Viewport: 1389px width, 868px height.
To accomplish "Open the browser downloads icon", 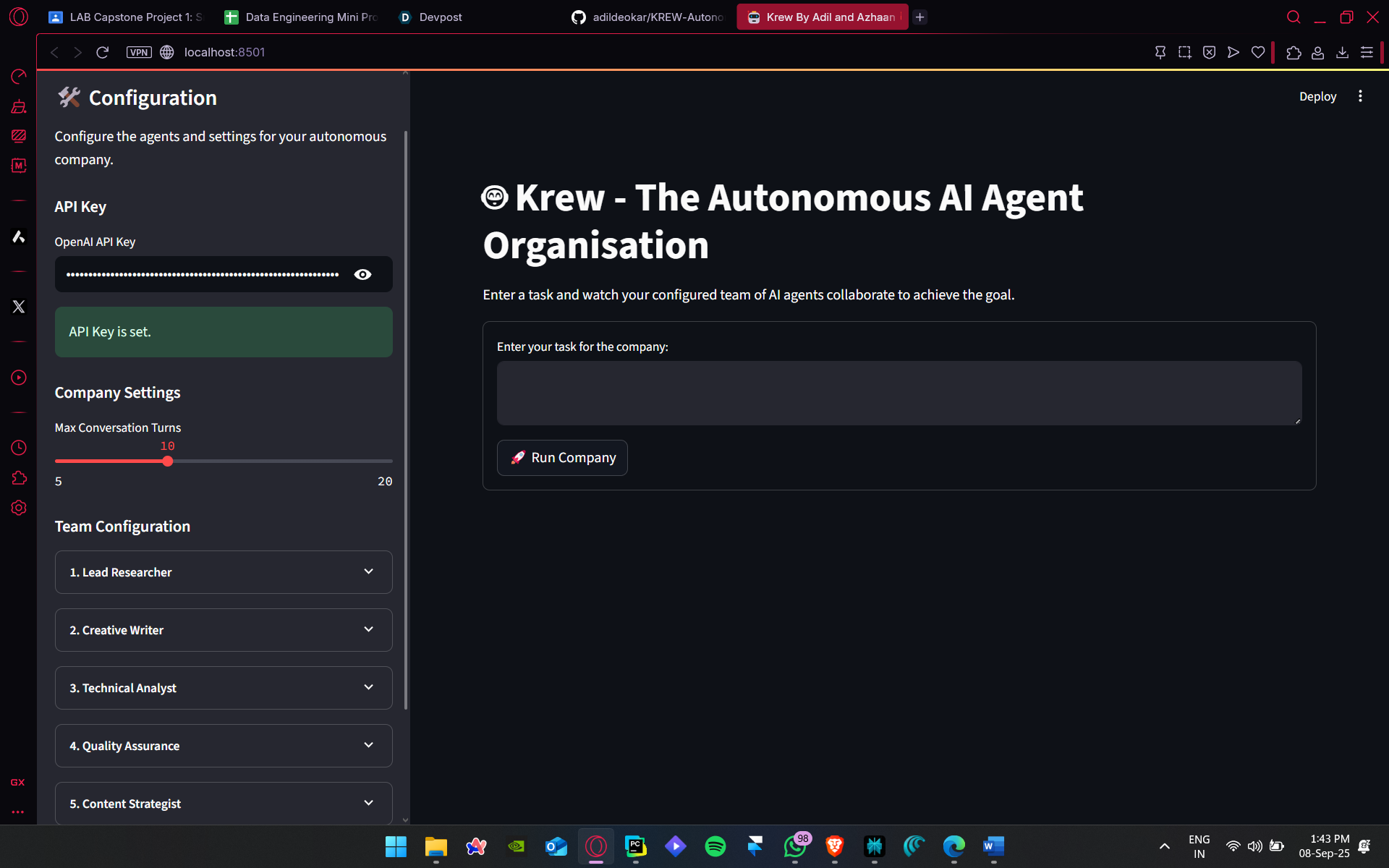I will pos(1342,52).
